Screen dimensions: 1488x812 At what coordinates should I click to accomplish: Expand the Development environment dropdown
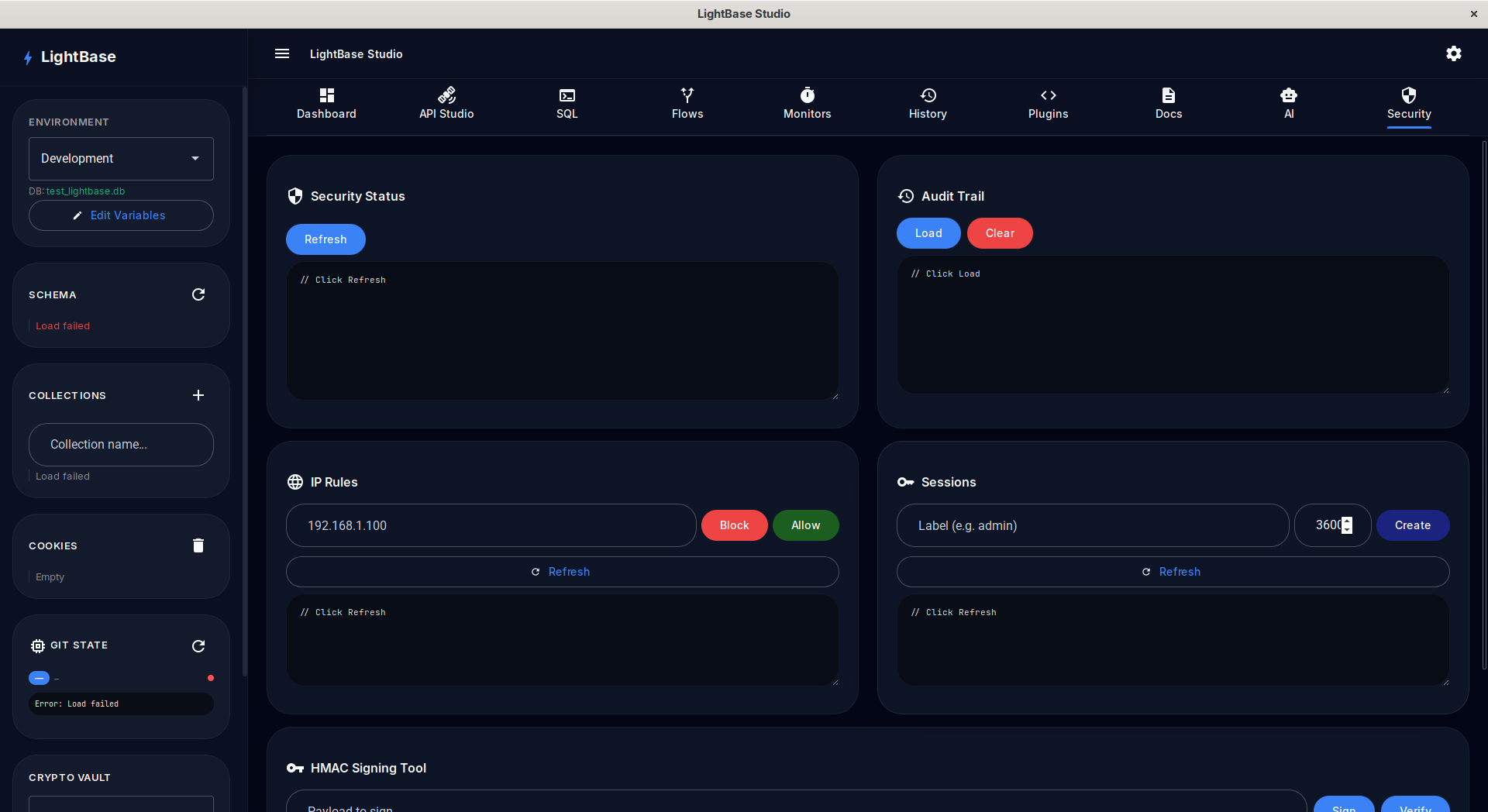[121, 159]
